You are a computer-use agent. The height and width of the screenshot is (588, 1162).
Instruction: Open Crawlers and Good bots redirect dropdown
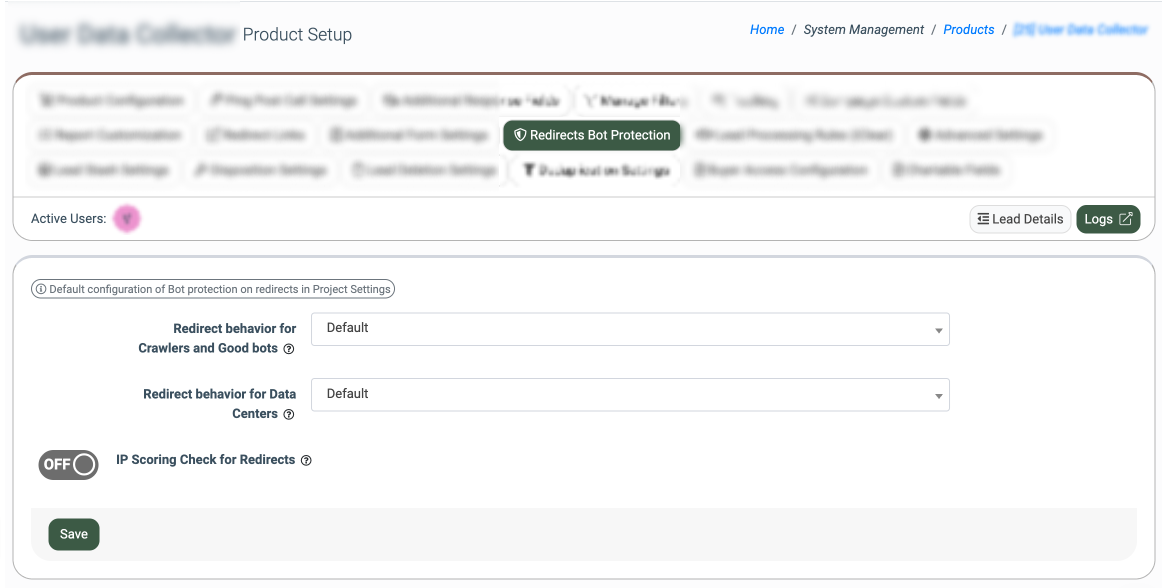pyautogui.click(x=630, y=329)
